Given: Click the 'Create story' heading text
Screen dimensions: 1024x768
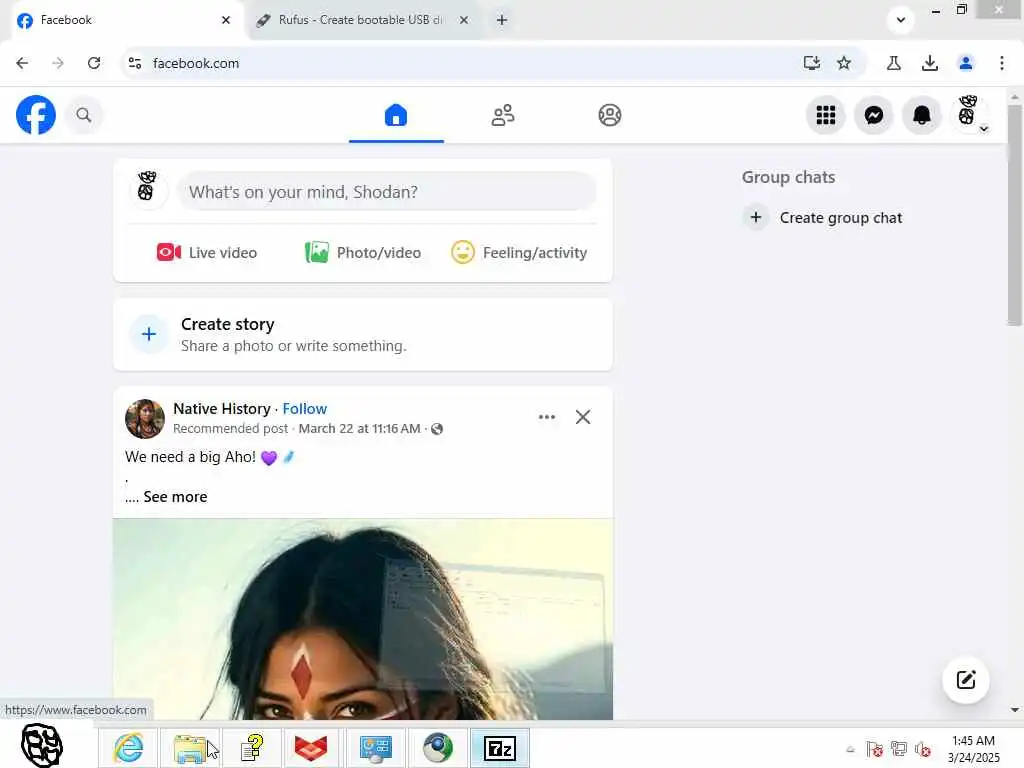Looking at the screenshot, I should click(227, 324).
